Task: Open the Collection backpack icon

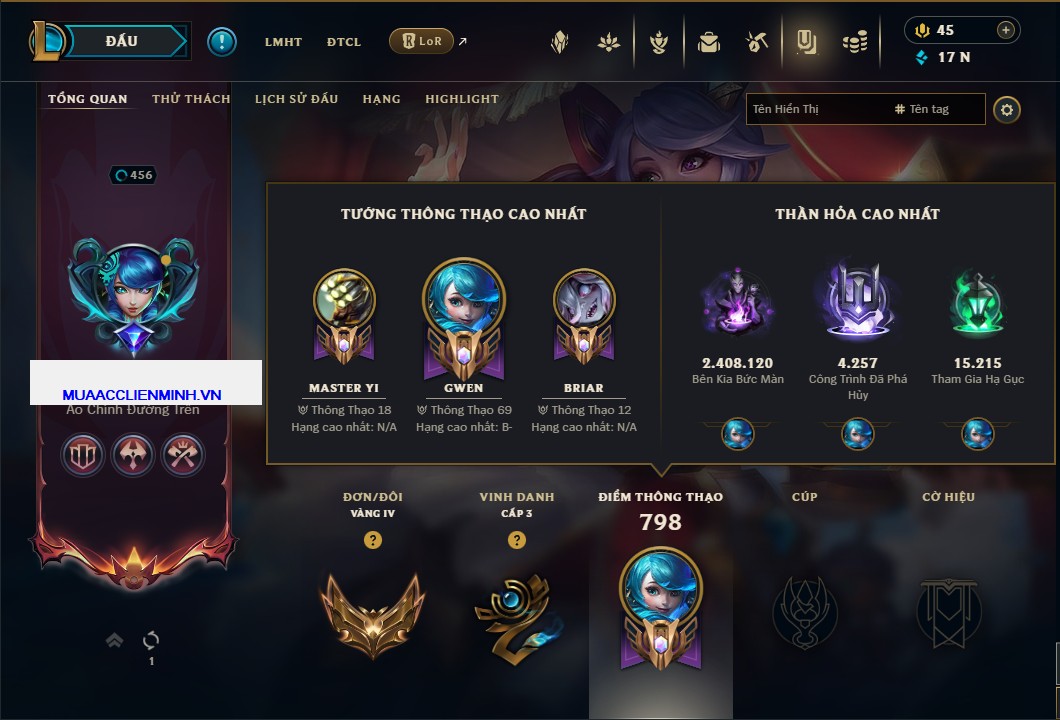Action: point(708,43)
